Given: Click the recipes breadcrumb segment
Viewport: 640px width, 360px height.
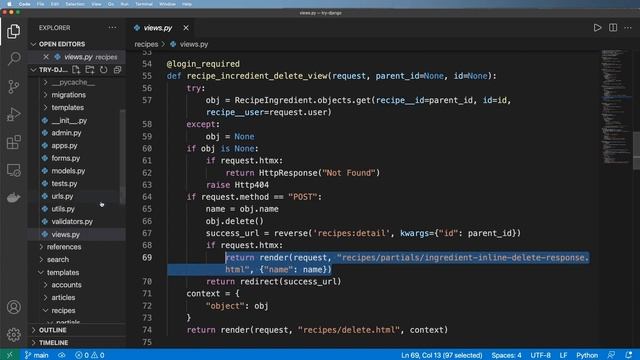Looking at the screenshot, I should click(x=146, y=44).
